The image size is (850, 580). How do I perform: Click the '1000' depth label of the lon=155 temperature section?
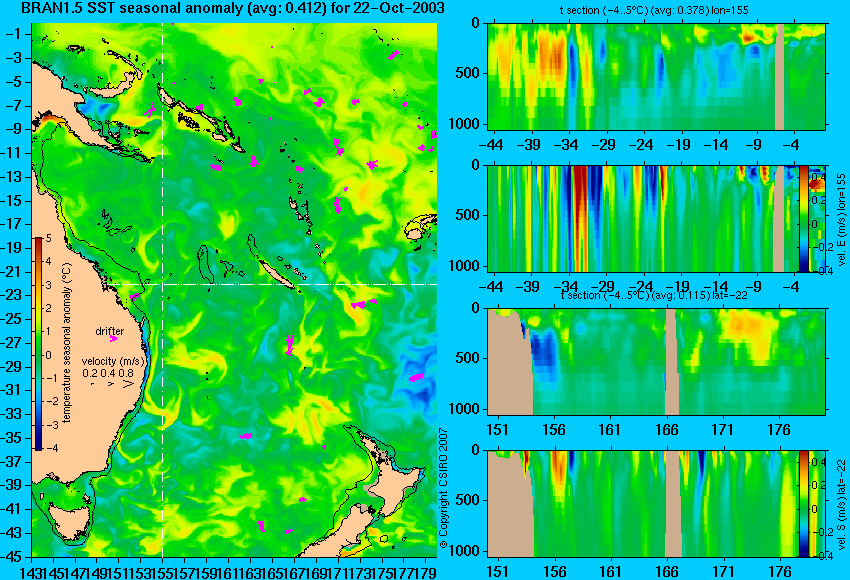point(464,124)
